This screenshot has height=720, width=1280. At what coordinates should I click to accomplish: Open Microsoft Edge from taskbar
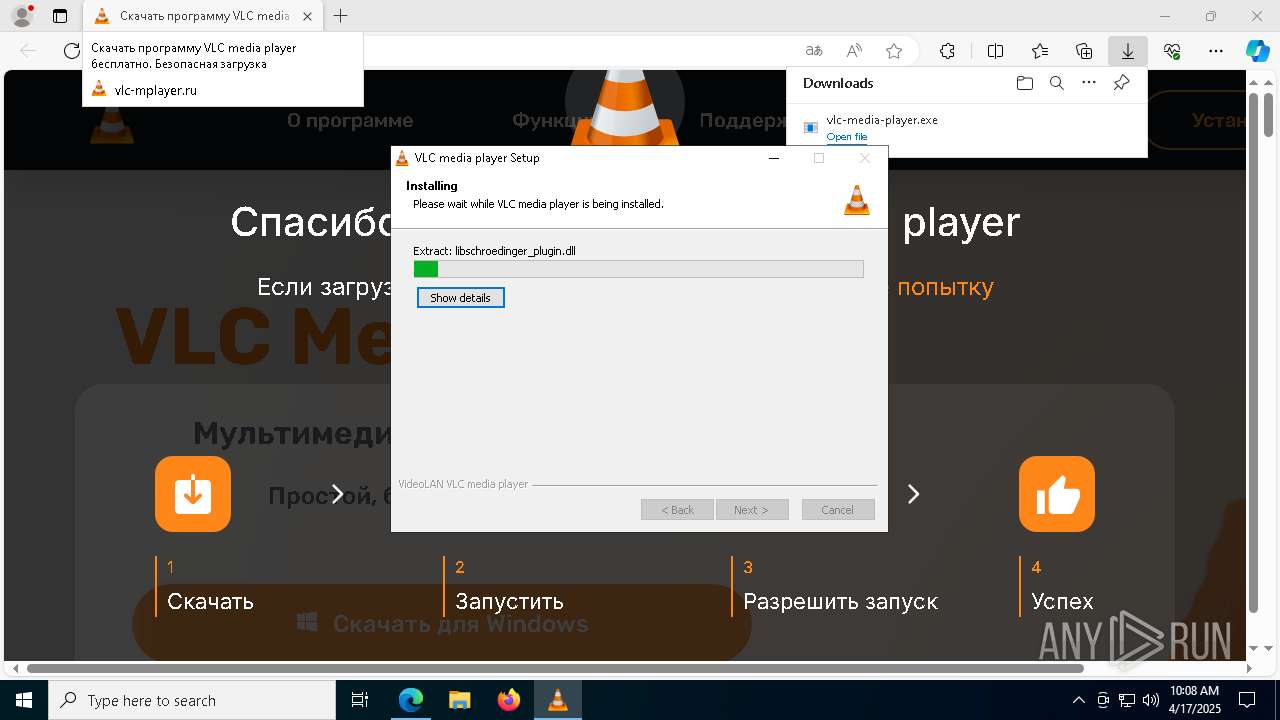tap(411, 700)
